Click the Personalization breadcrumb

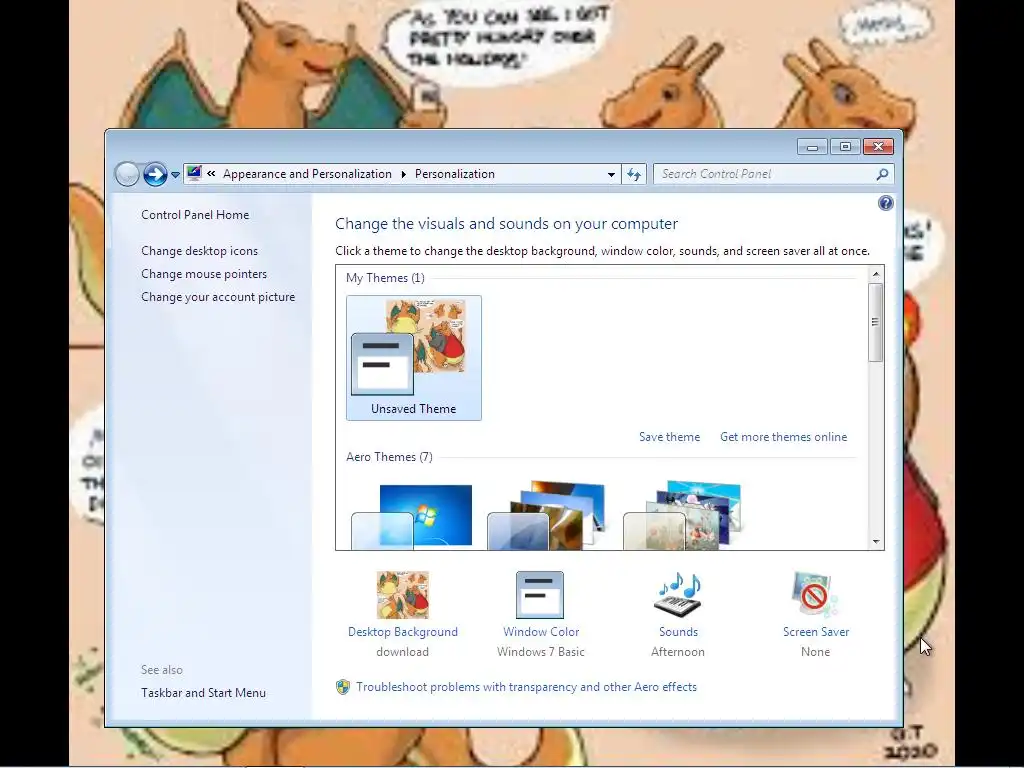point(455,174)
